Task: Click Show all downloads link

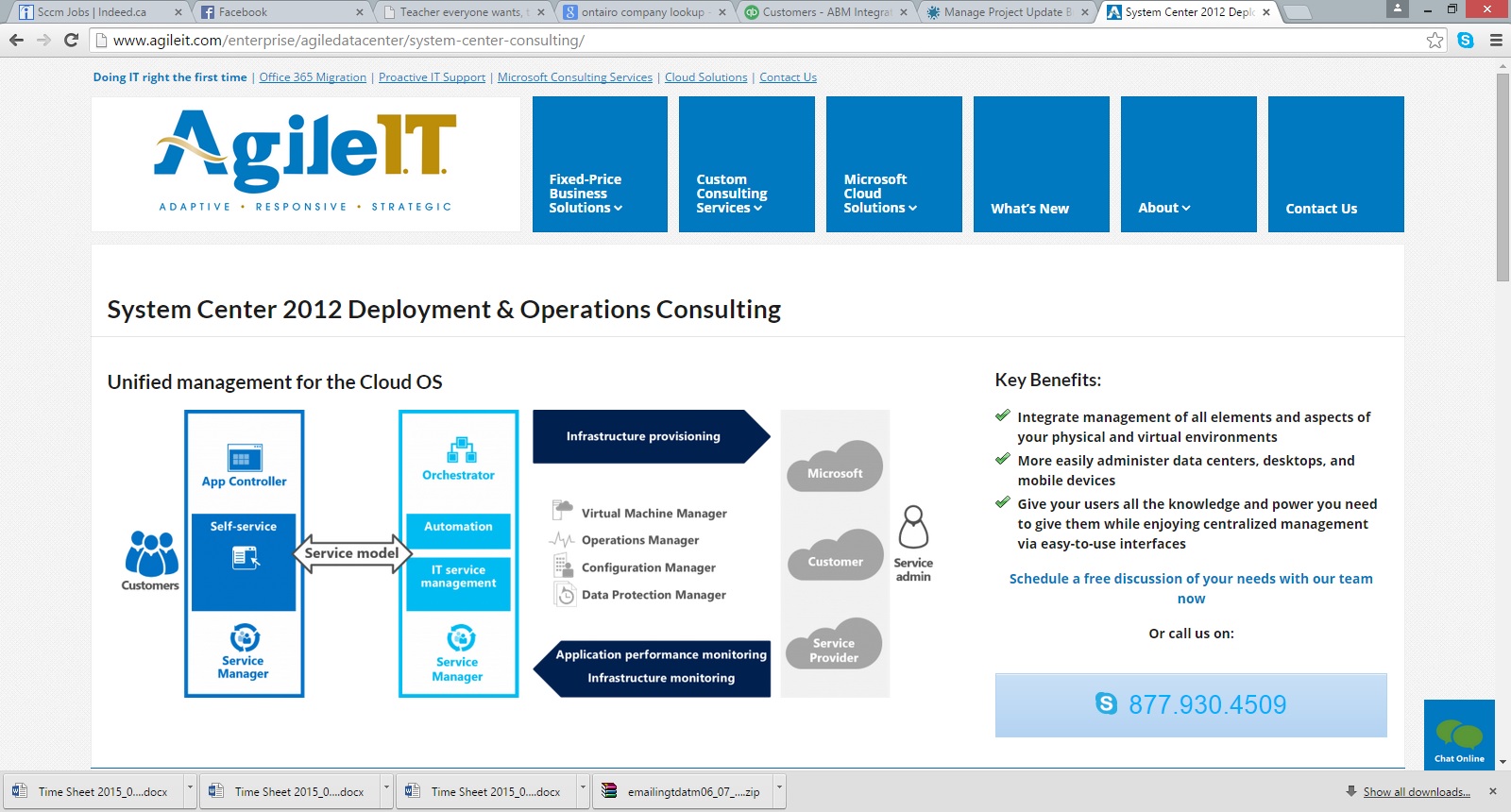Action: coord(1416,792)
